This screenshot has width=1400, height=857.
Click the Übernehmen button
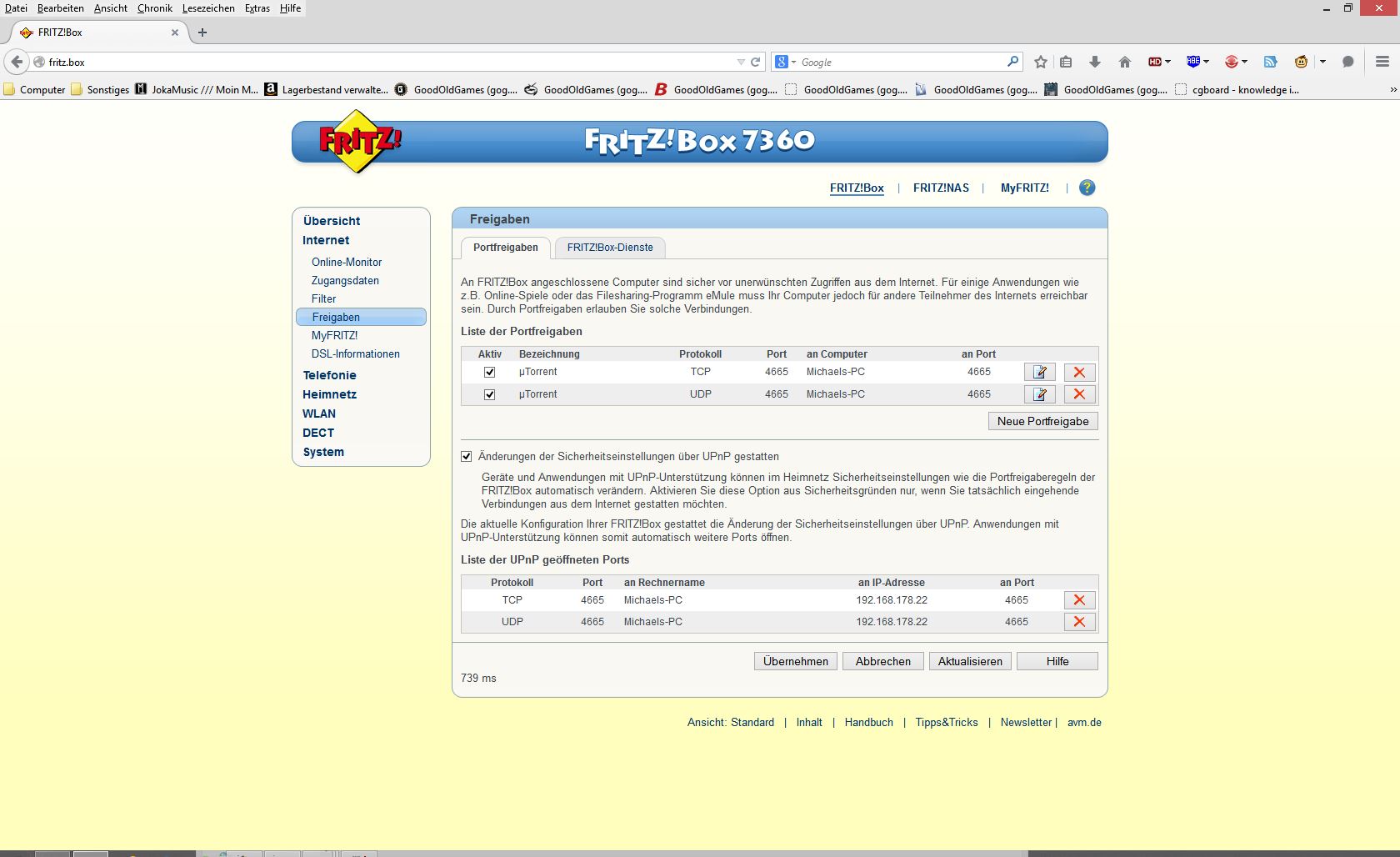796,661
